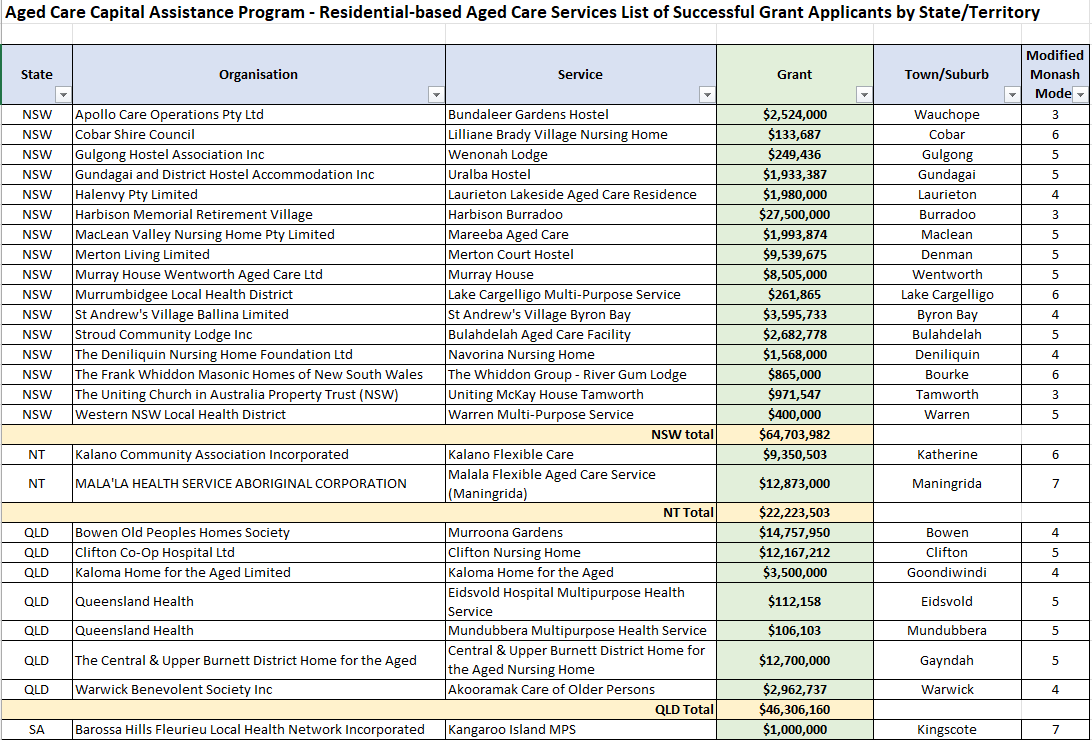Viewport: 1092px width, 740px height.
Task: Select Cobar Shire Council cell
Action: tap(258, 134)
